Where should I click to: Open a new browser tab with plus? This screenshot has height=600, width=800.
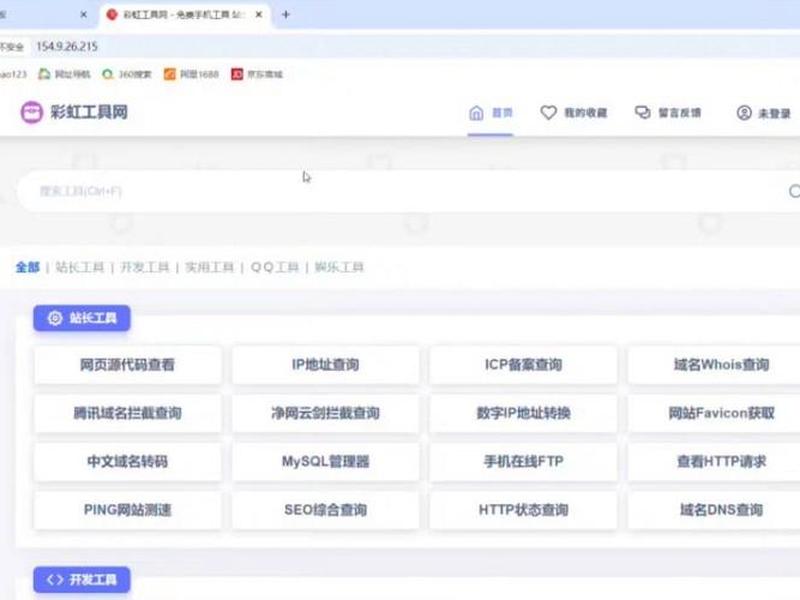(x=286, y=15)
